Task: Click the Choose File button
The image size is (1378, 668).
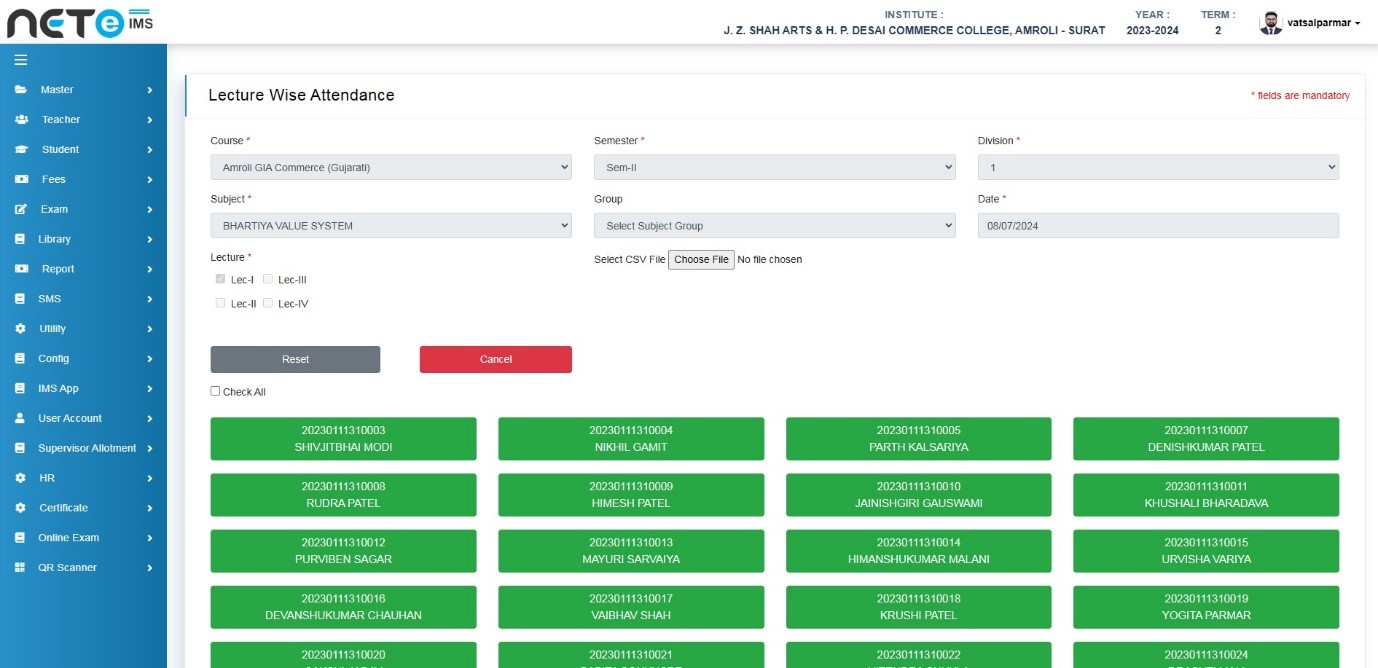Action: click(x=701, y=260)
